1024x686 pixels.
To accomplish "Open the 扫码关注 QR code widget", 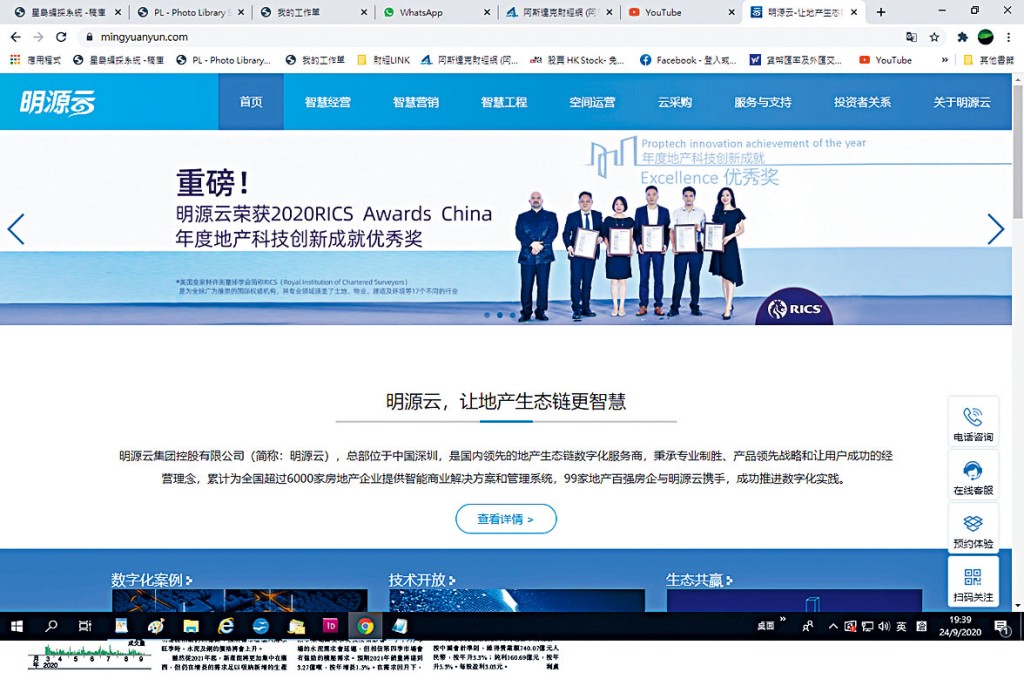I will point(972,581).
